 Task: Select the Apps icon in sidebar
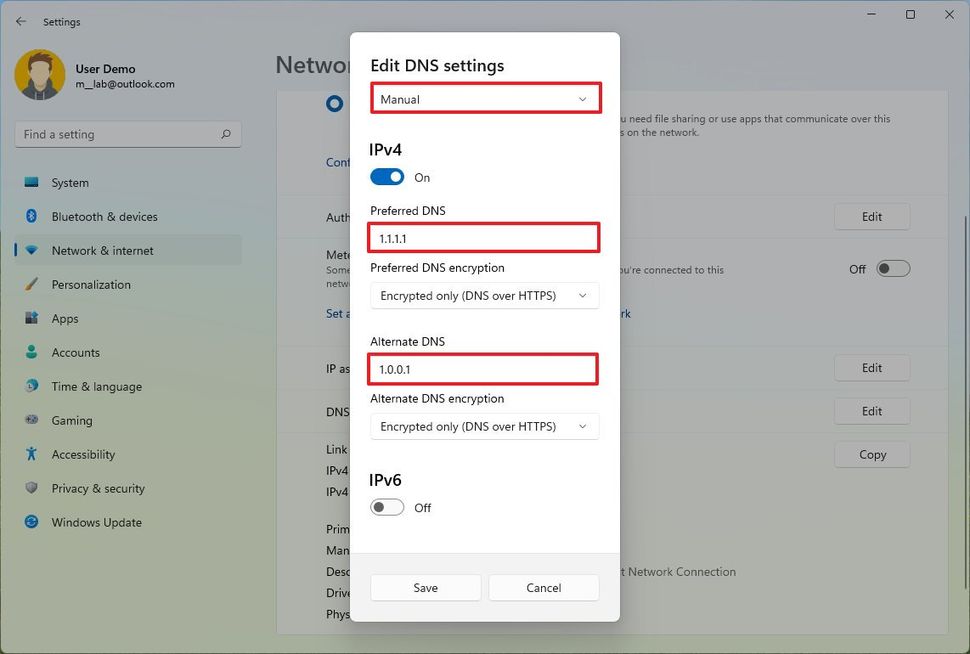(31, 318)
